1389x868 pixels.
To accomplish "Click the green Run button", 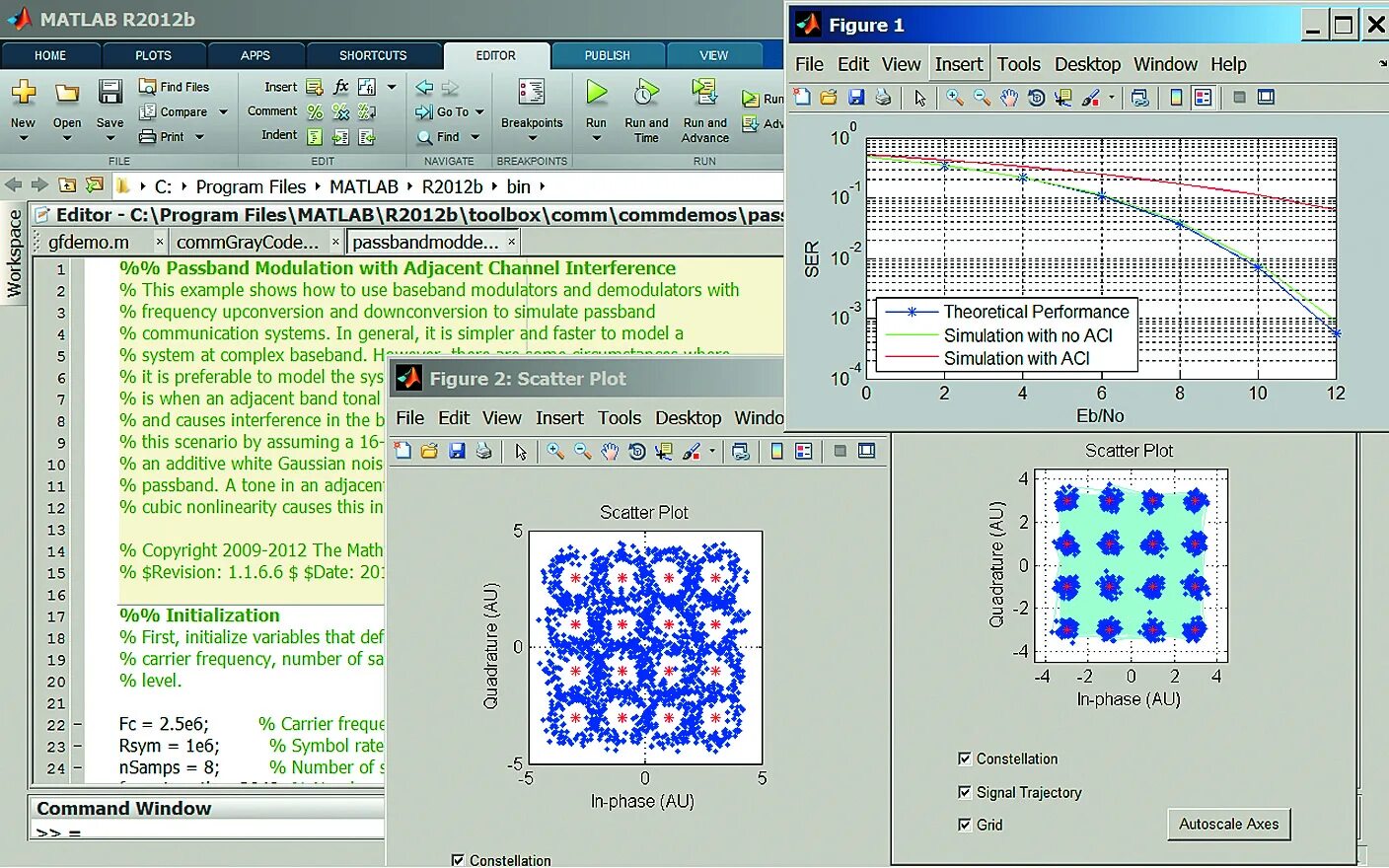I will (x=596, y=93).
